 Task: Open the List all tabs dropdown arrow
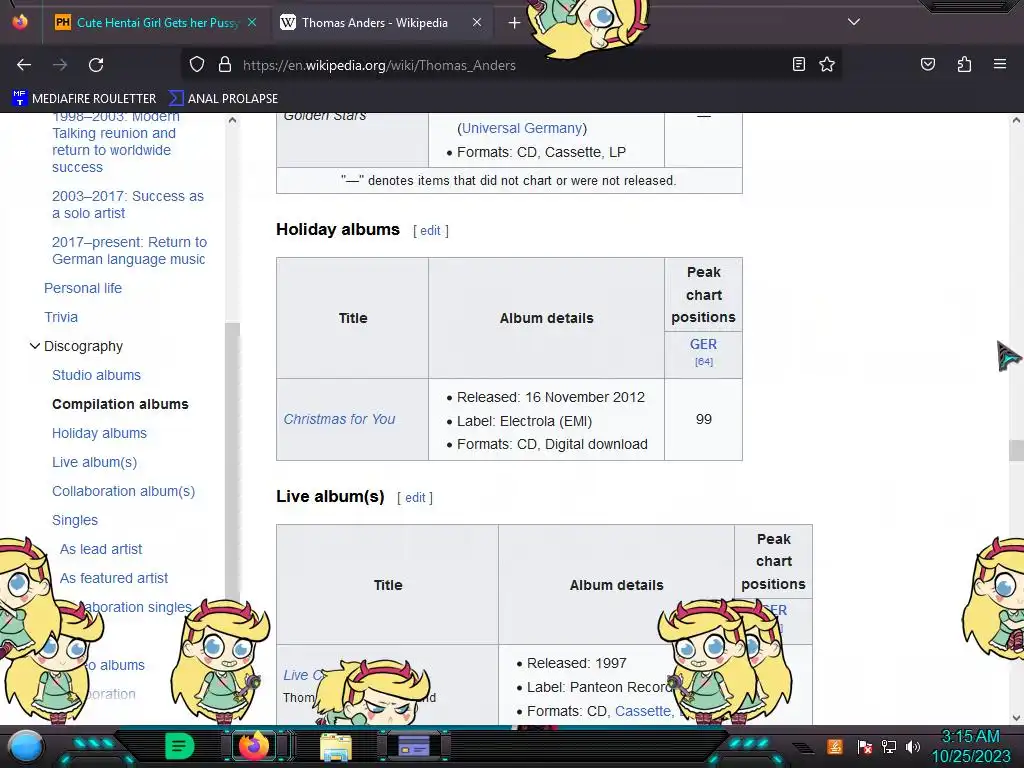854,22
